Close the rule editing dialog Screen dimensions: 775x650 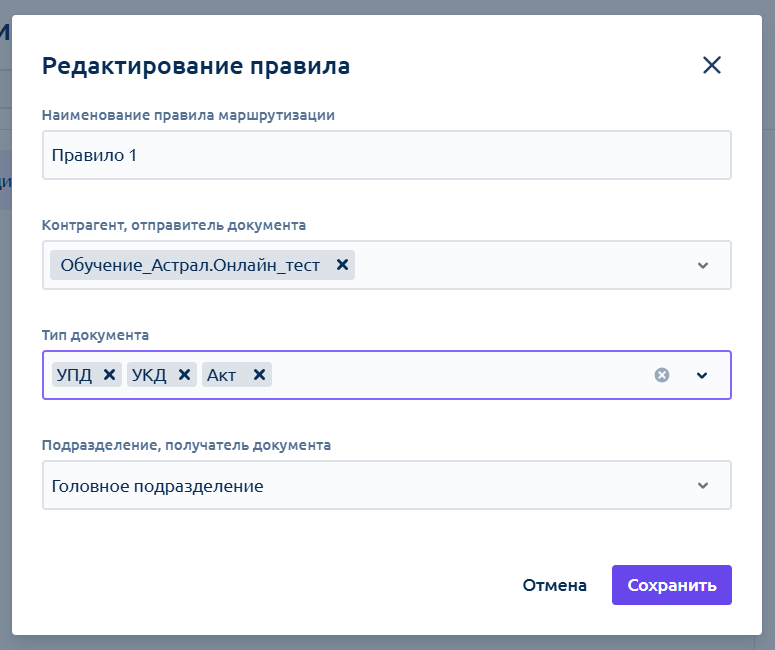[712, 65]
